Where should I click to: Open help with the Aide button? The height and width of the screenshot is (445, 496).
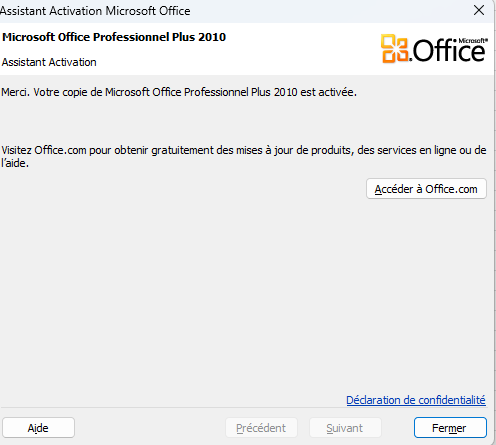[x=38, y=428]
